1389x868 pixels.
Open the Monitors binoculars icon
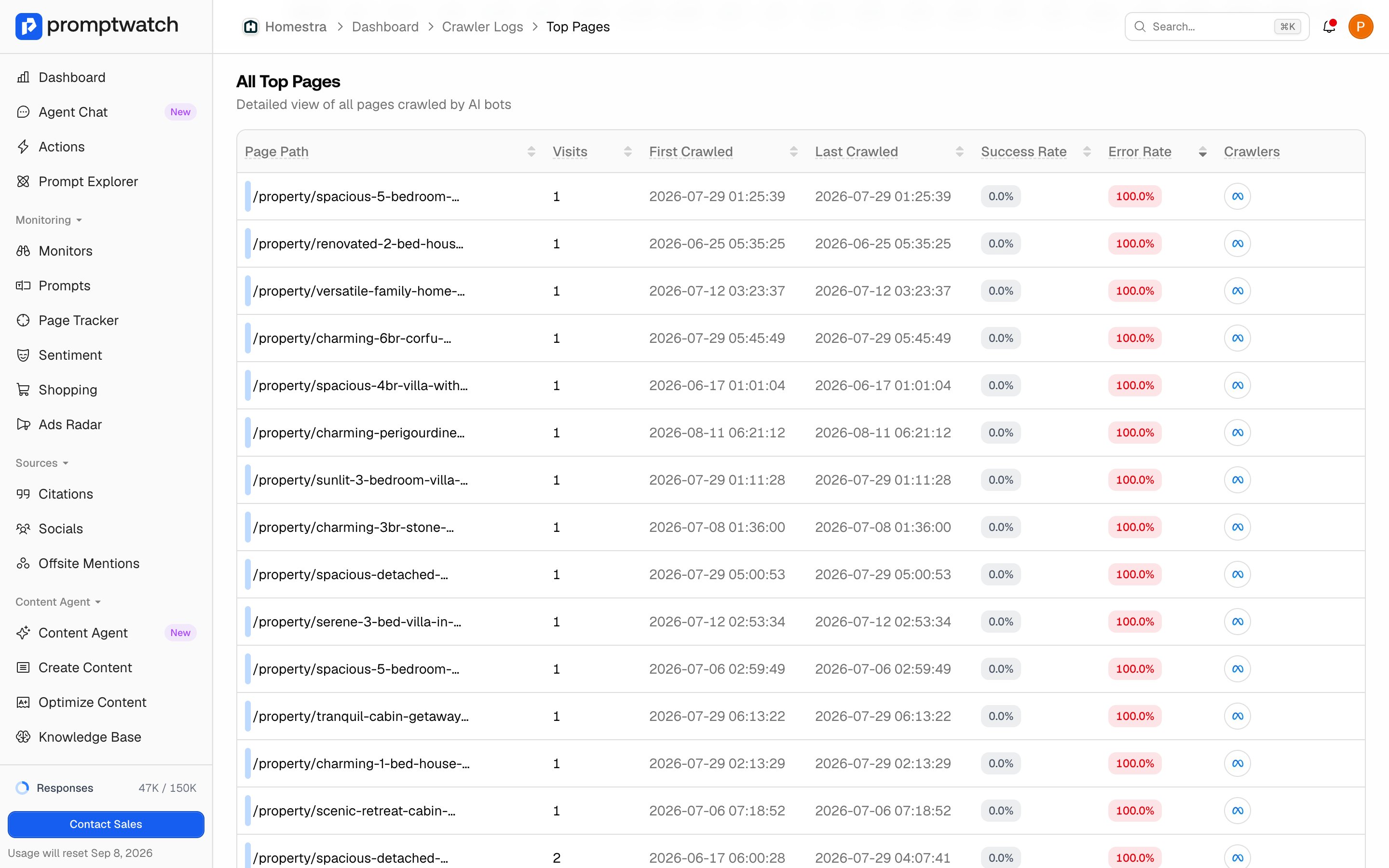pyautogui.click(x=23, y=251)
